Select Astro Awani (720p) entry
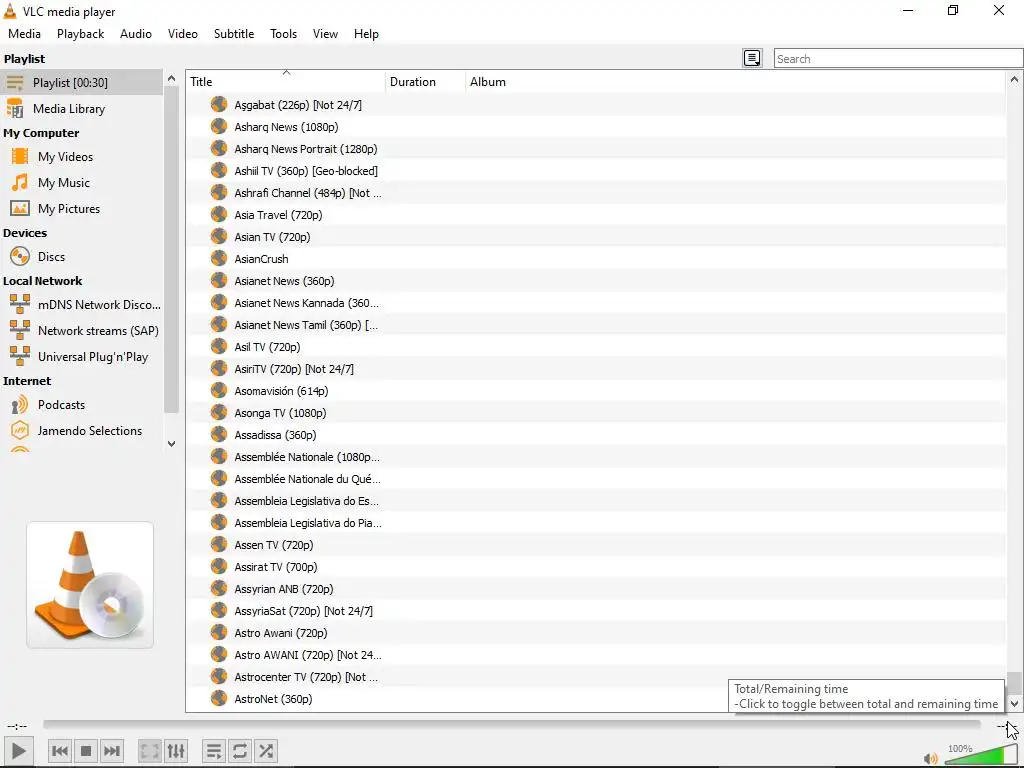 281,633
